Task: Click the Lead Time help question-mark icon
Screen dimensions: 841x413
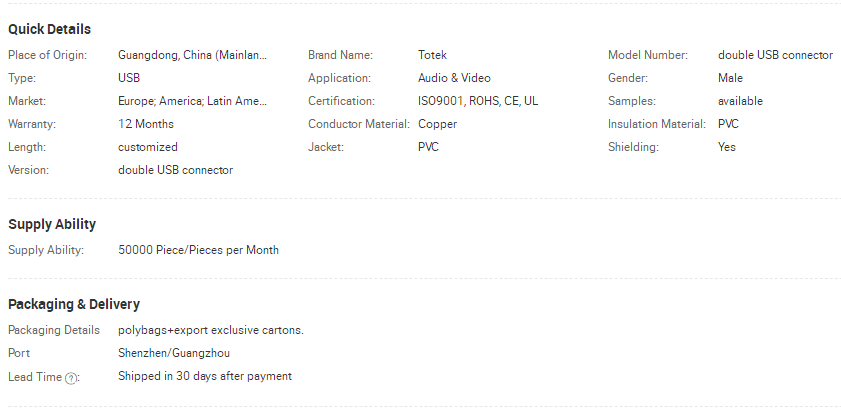Action: pos(71,377)
